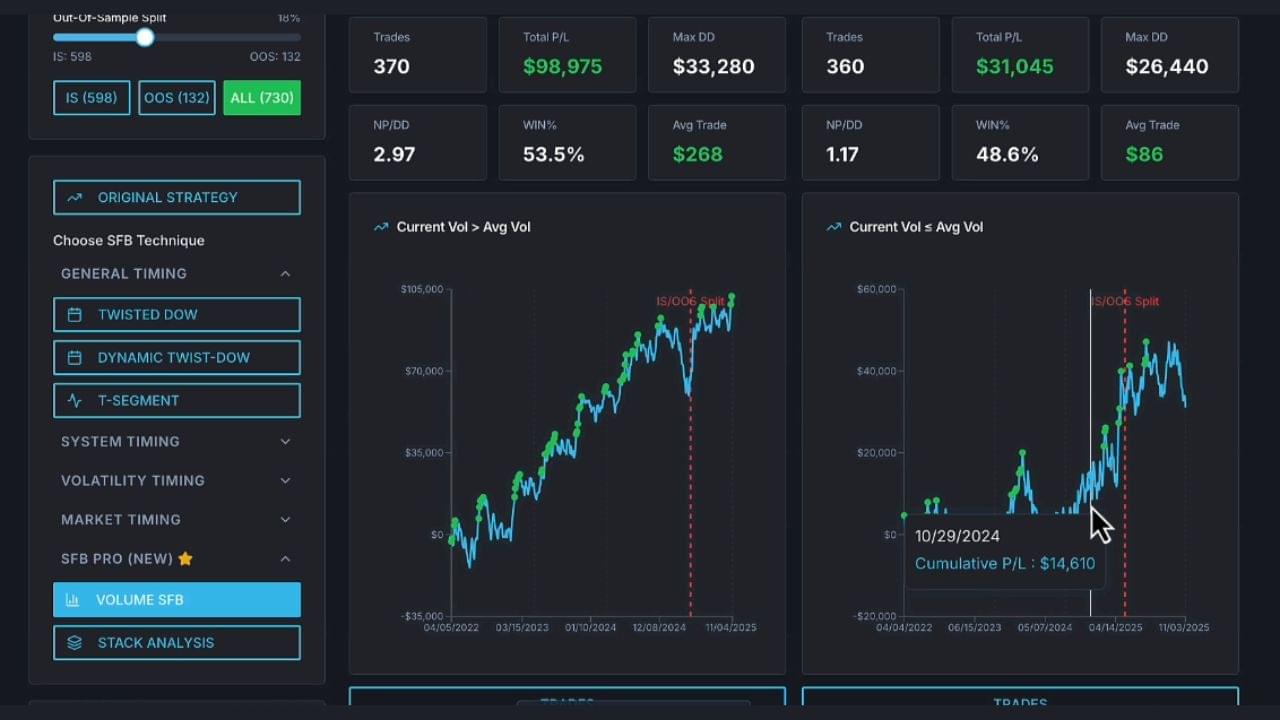Screen dimensions: 1280x720
Task: Click the pulse icon beside T-Segment
Action: point(74,401)
